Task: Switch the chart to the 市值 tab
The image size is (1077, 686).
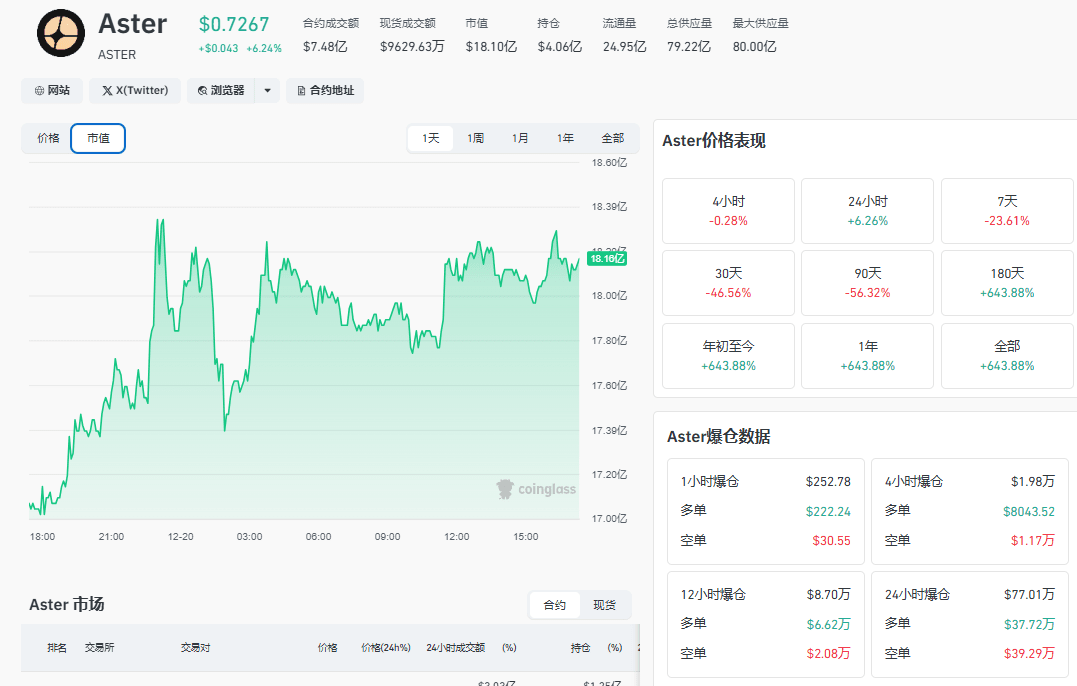Action: [x=98, y=138]
